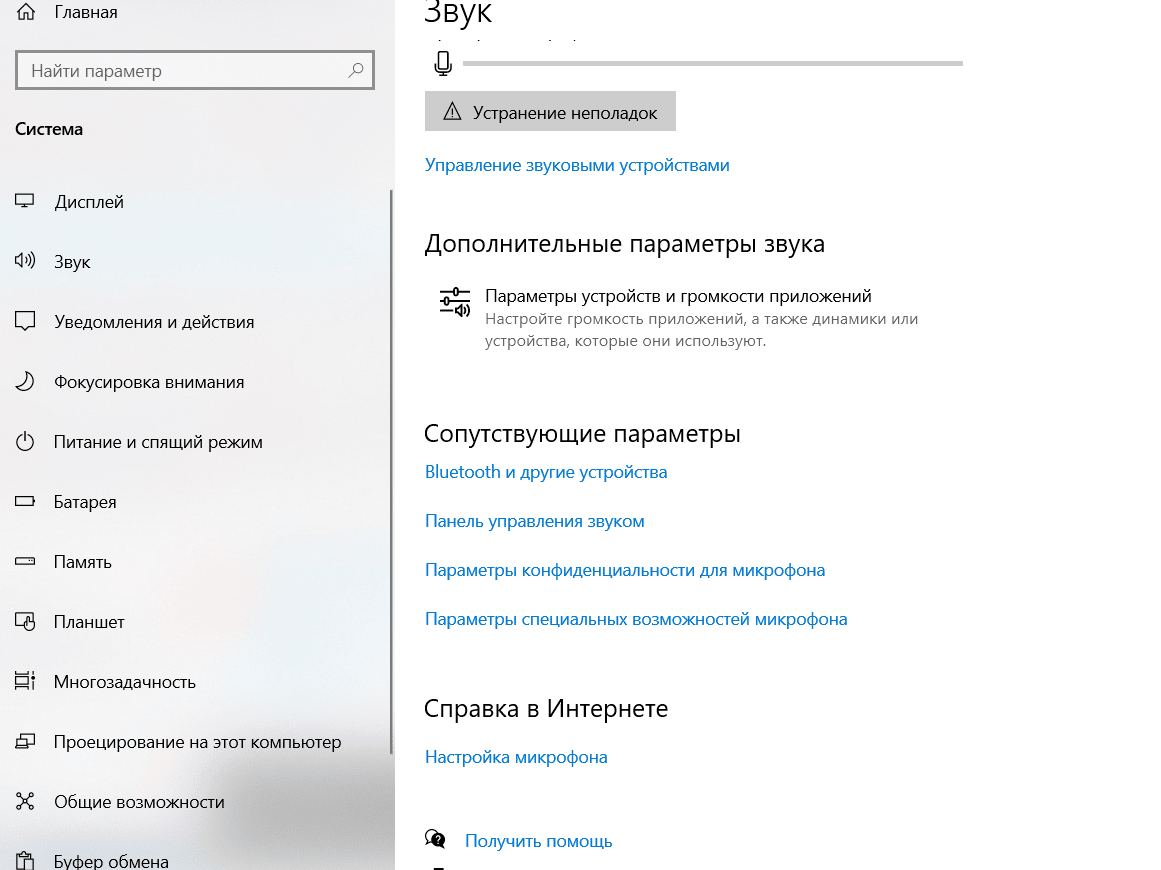1161x870 pixels.
Task: Select Батарея in sidebar
Action: pyautogui.click(x=85, y=501)
